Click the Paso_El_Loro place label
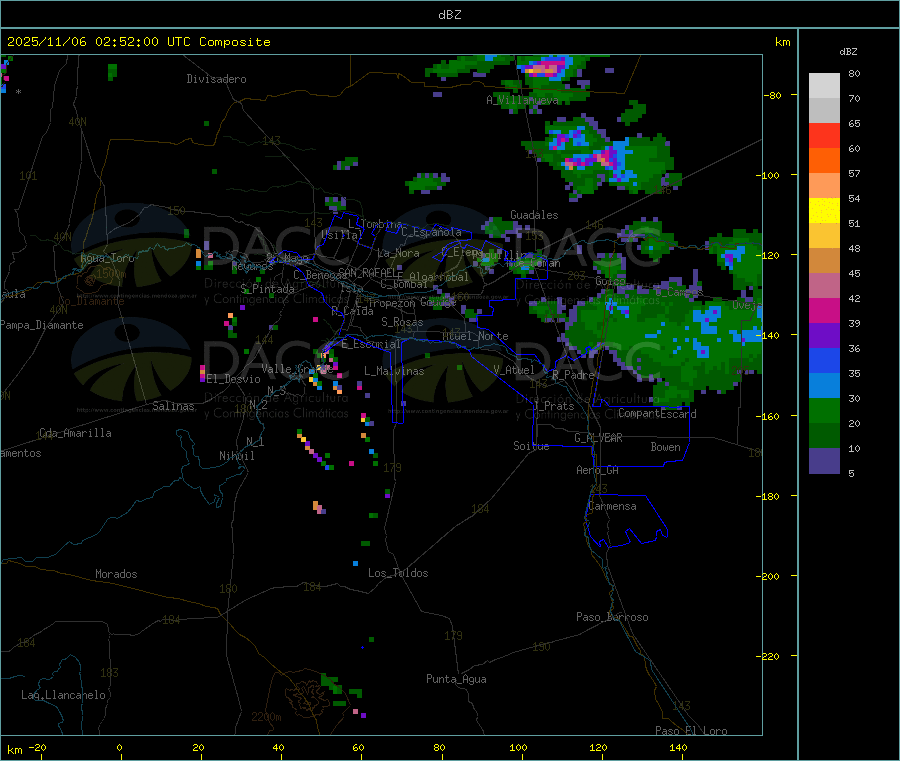Screen dimensions: 900x761 (691, 731)
